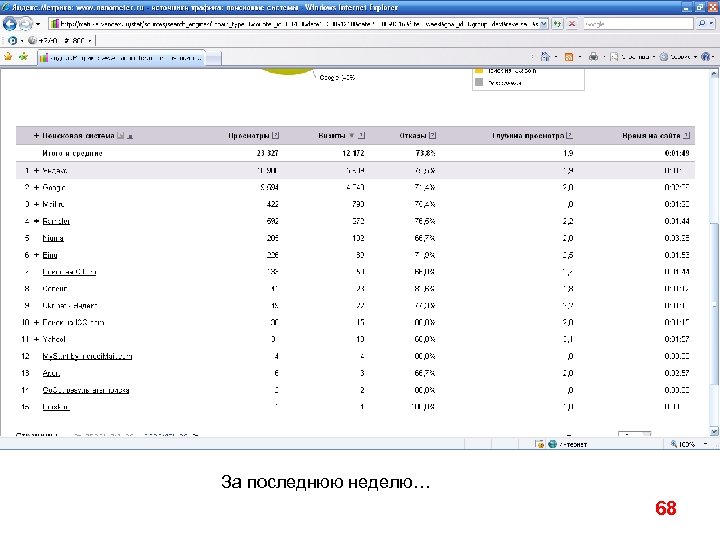Open the MyStart by IncrediMail.com link
720x540 pixels.
(x=87, y=356)
